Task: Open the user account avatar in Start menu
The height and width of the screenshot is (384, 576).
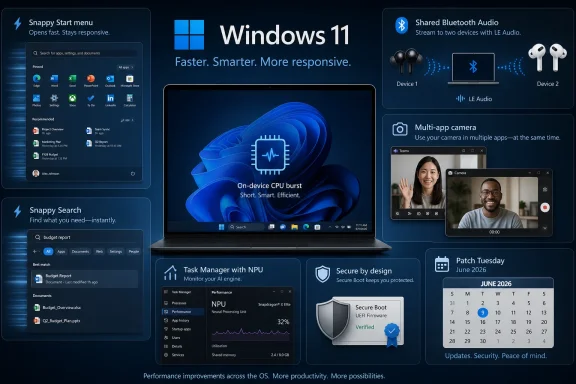Action: 36,173
